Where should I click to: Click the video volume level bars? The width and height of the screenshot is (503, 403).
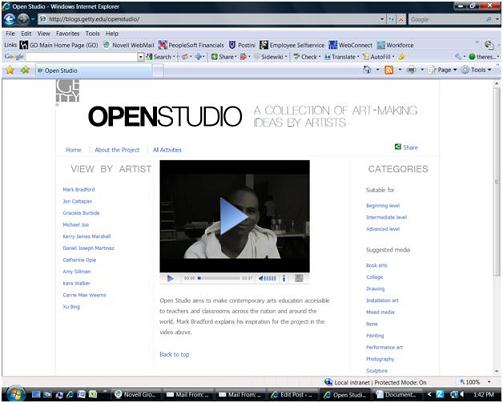[270, 278]
